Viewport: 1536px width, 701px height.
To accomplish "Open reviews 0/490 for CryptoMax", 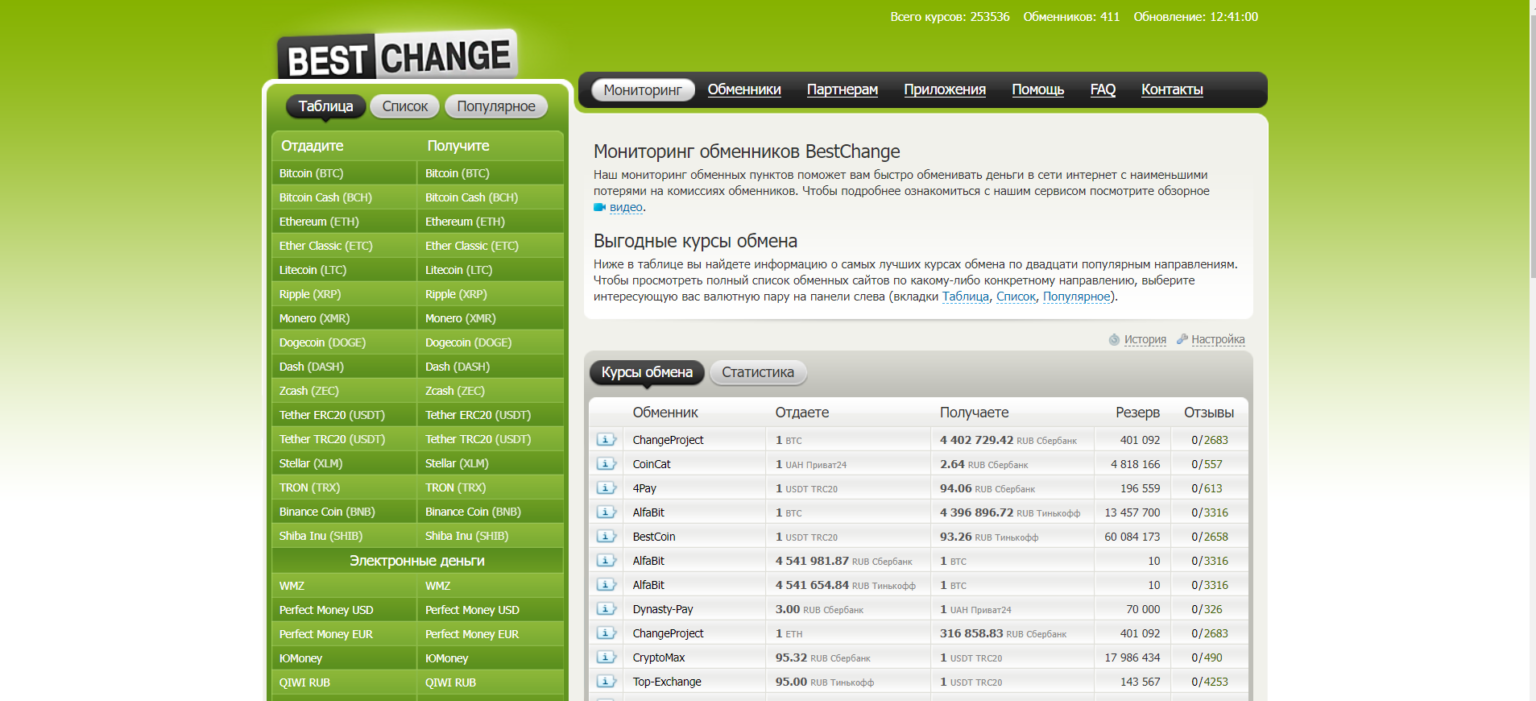I will coord(1207,658).
